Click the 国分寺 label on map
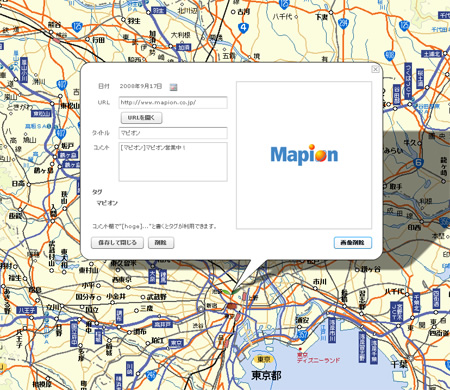Screen dimensions: 450x390 (85, 296)
